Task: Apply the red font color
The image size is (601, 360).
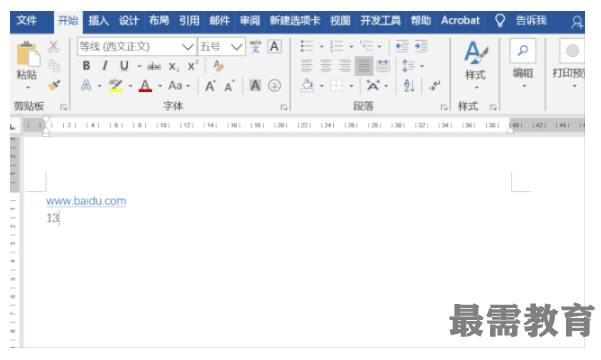Action: [x=145, y=85]
